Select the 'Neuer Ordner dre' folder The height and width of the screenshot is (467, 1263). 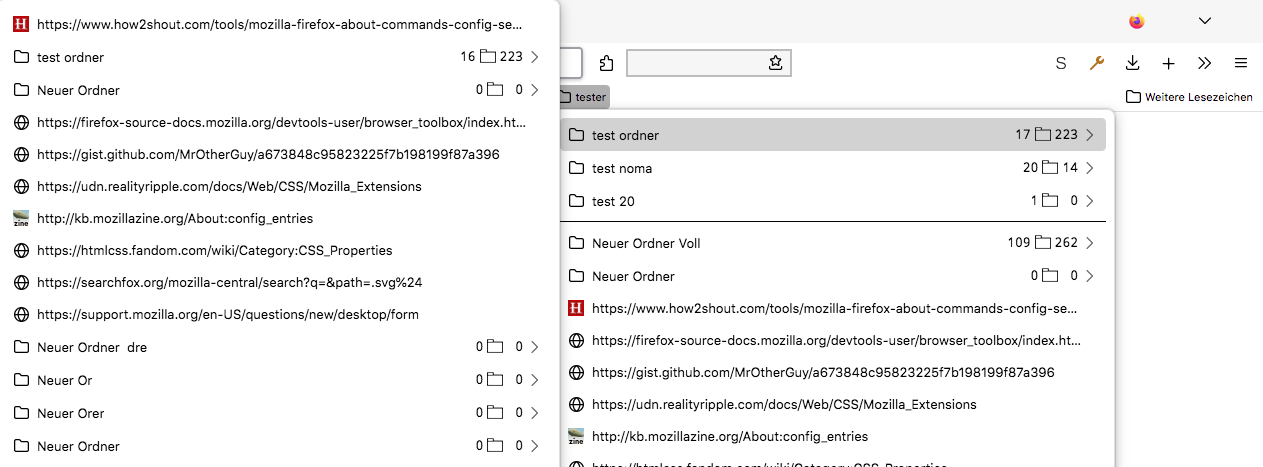[92, 347]
